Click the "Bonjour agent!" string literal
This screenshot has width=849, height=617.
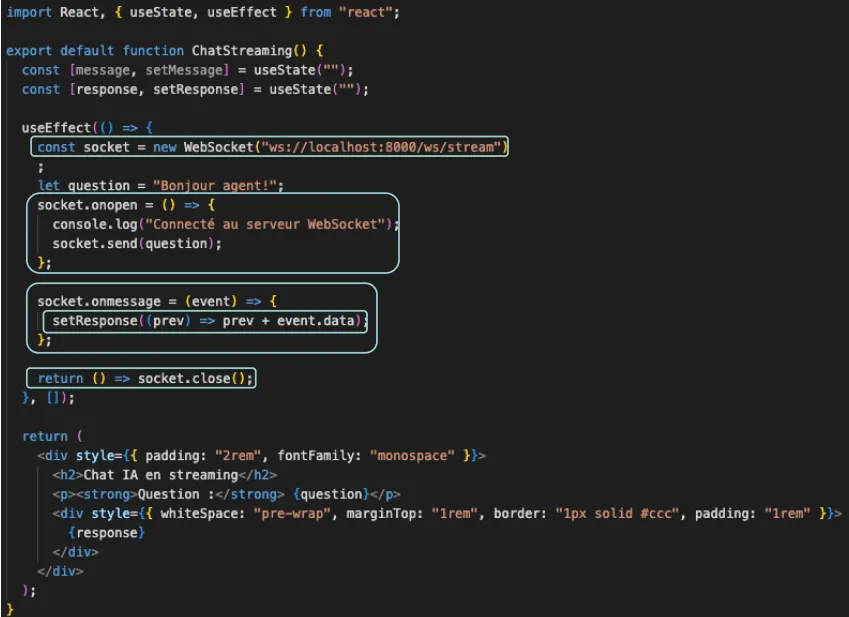pos(218,185)
